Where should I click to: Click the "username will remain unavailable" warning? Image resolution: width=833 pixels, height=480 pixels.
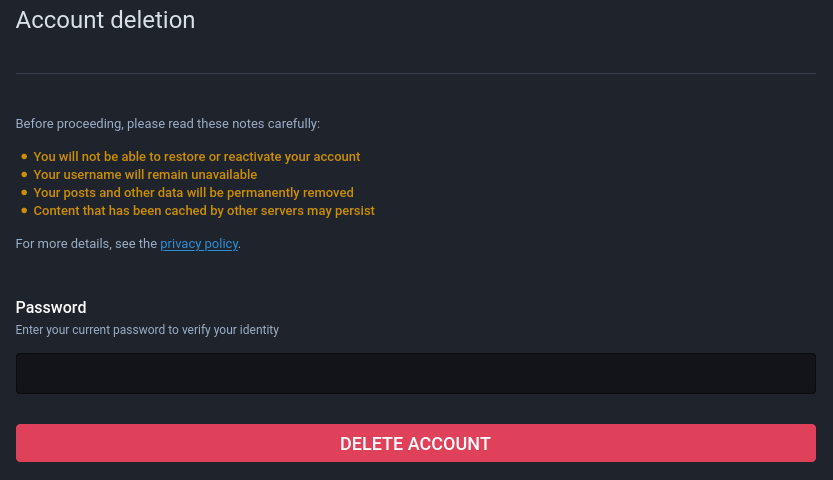[145, 175]
